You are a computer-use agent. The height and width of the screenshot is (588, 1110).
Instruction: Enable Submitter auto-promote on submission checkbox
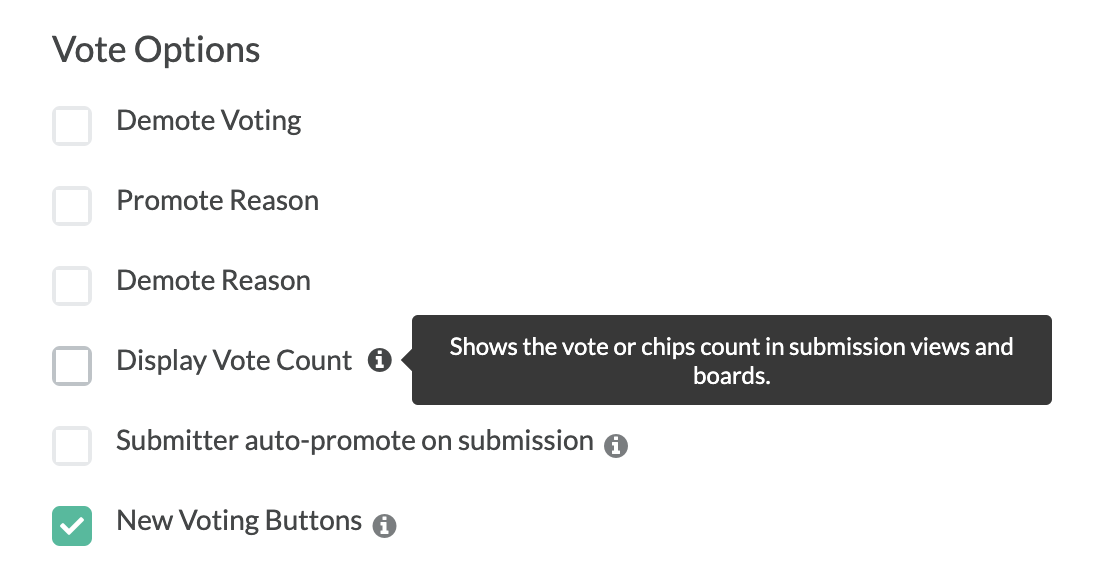click(71, 446)
